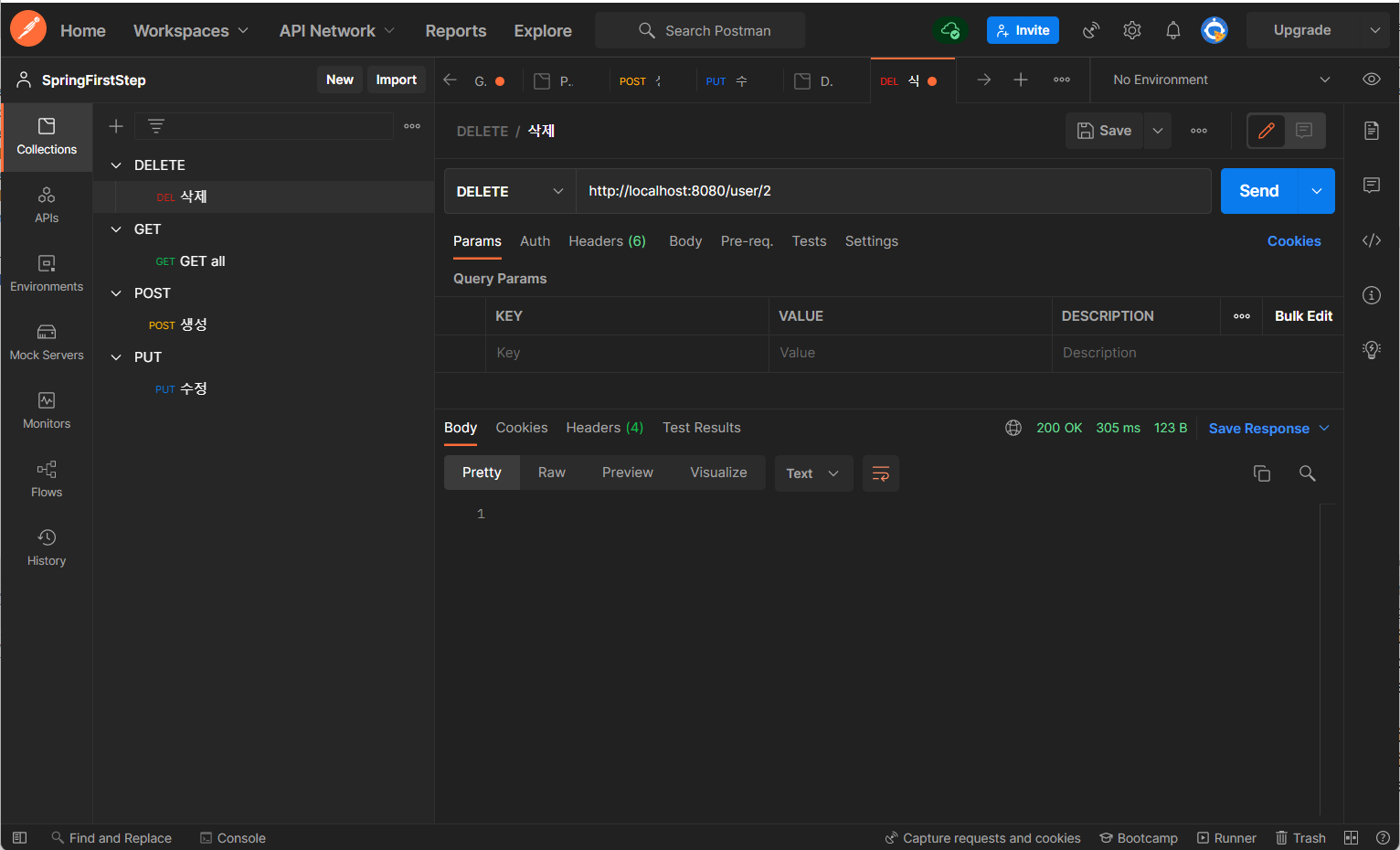Go to next tabs with right arrow
1400x850 pixels.
[984, 80]
